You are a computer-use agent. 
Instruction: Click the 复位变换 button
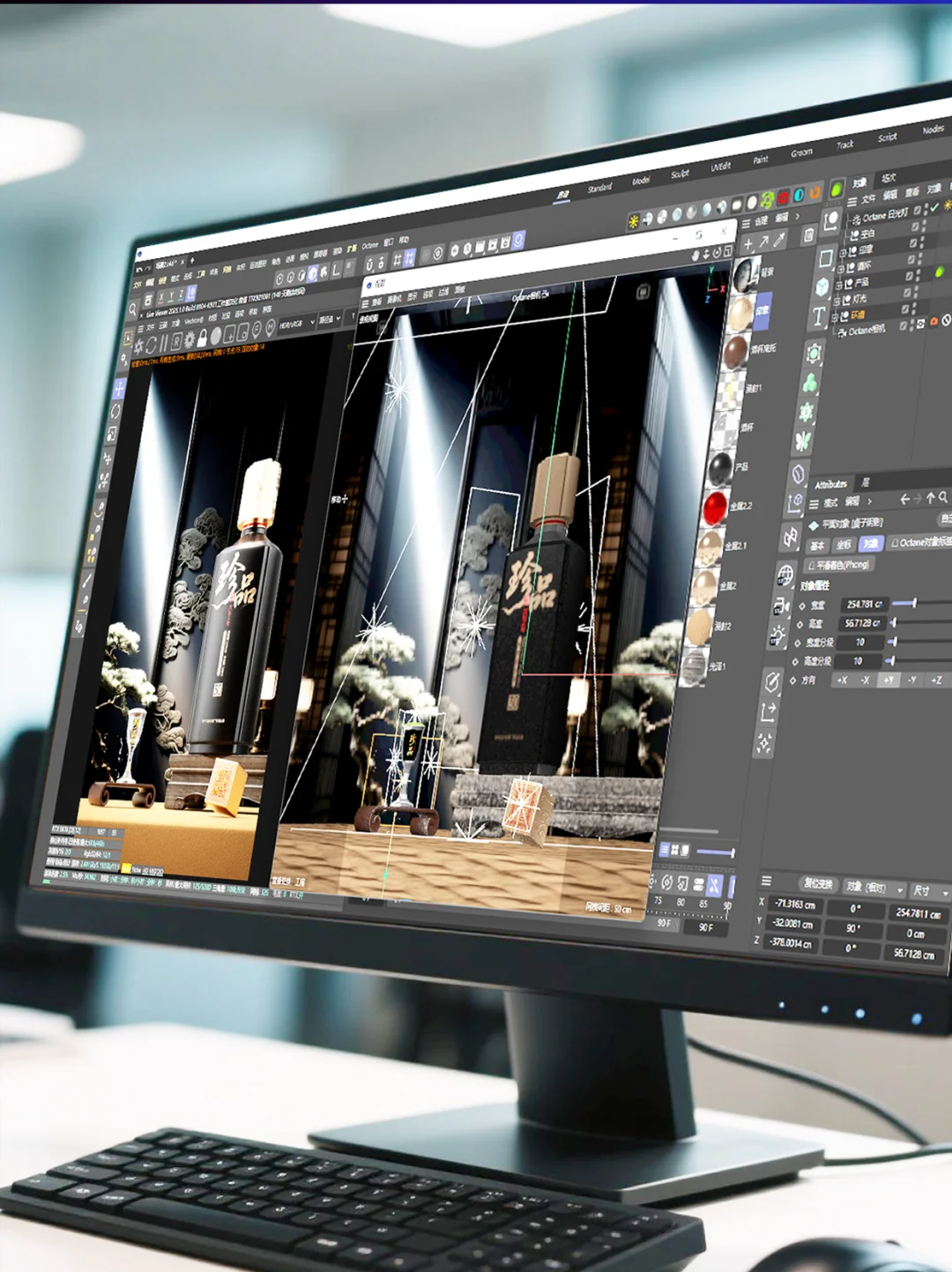pyautogui.click(x=818, y=883)
